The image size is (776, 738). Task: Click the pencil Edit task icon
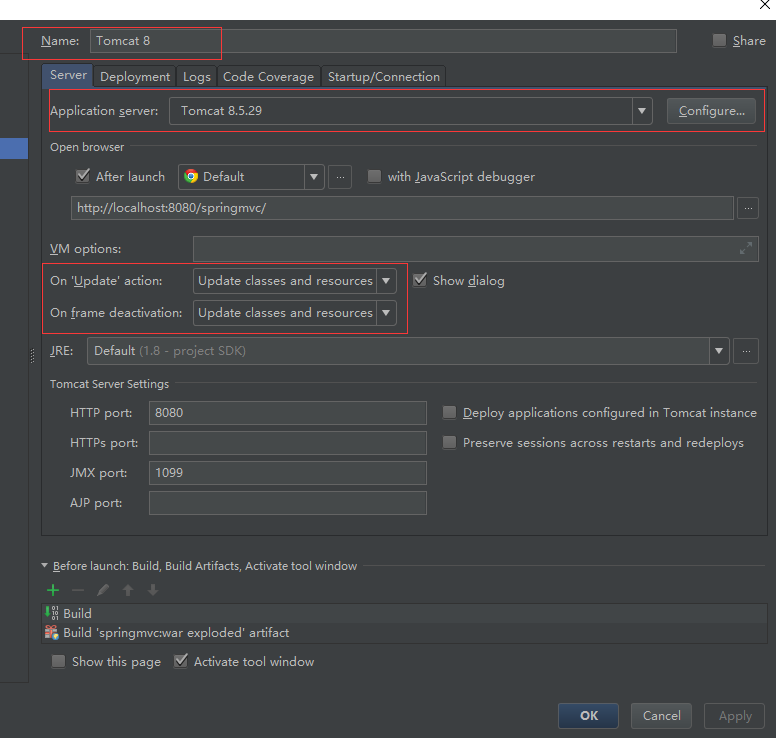(103, 590)
